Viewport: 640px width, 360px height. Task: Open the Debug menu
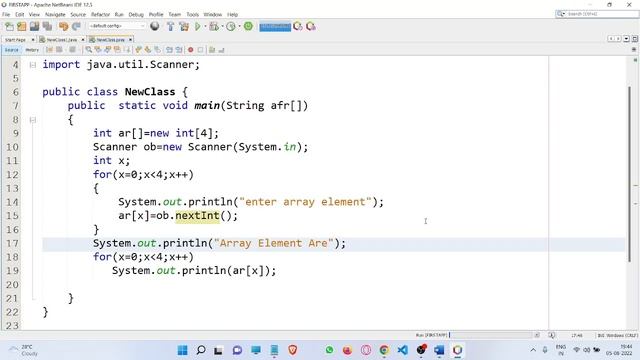pos(136,14)
